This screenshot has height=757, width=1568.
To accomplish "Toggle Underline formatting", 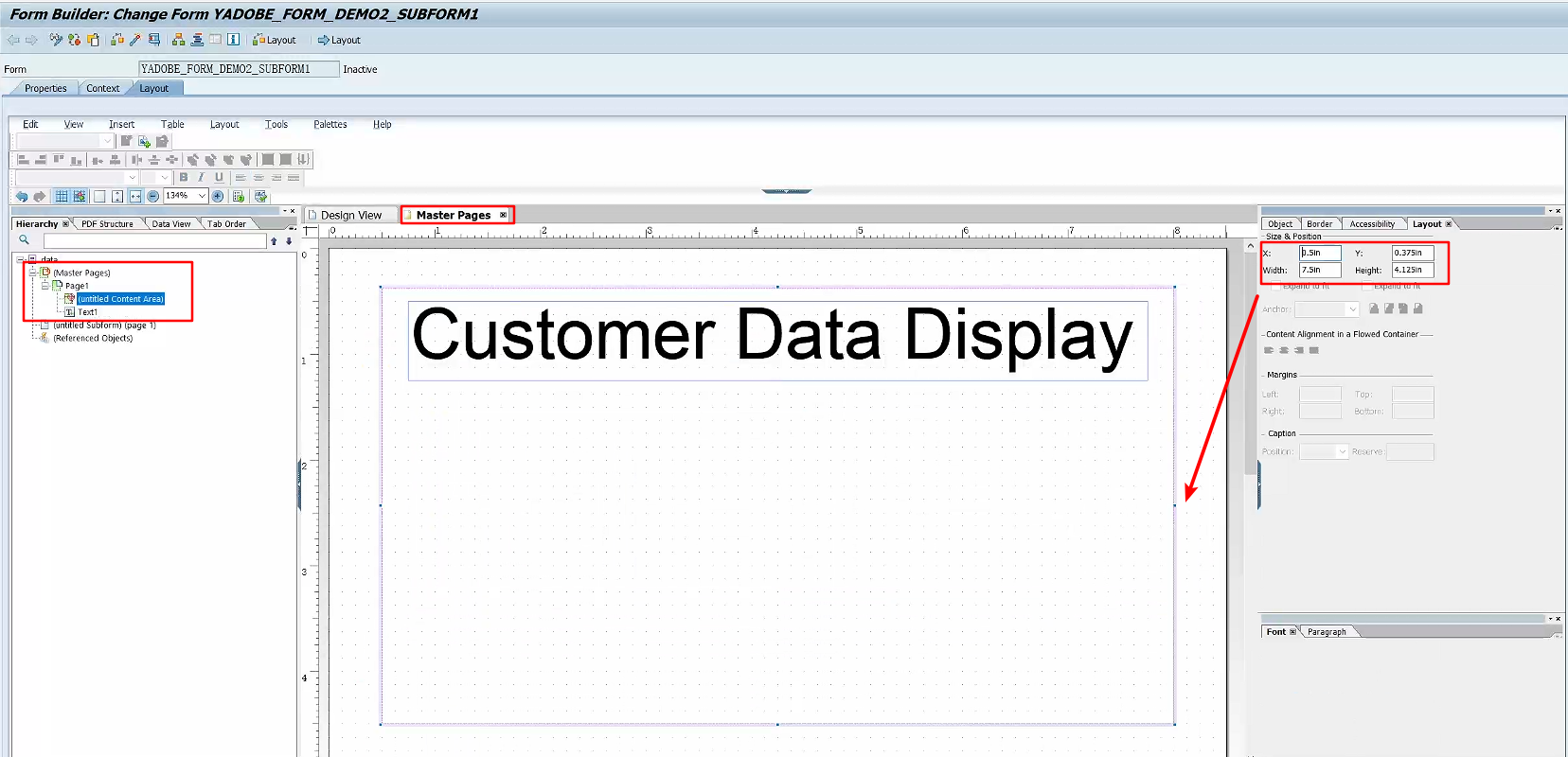I will pos(219,177).
